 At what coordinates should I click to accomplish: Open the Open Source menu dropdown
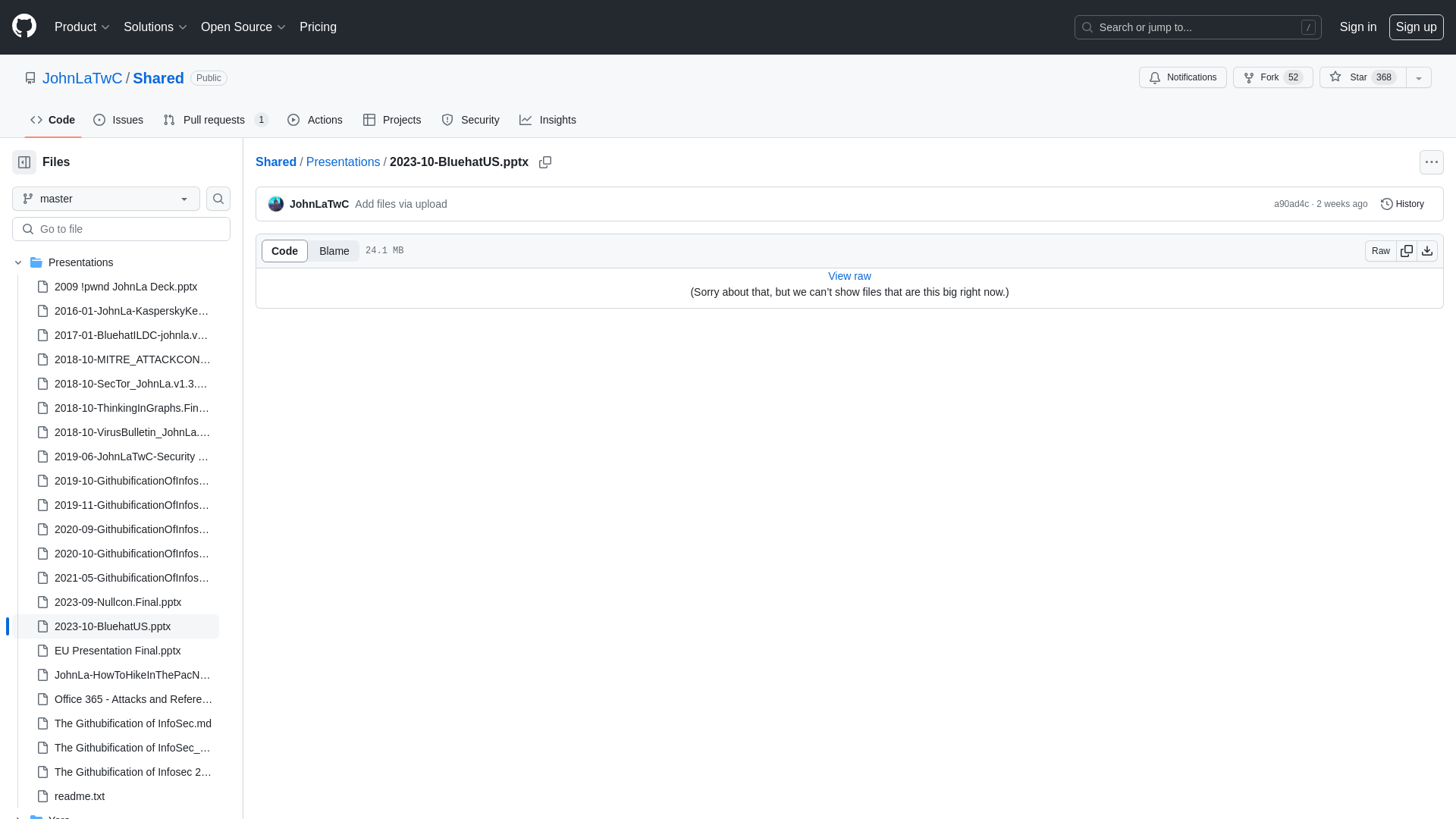pyautogui.click(x=243, y=27)
